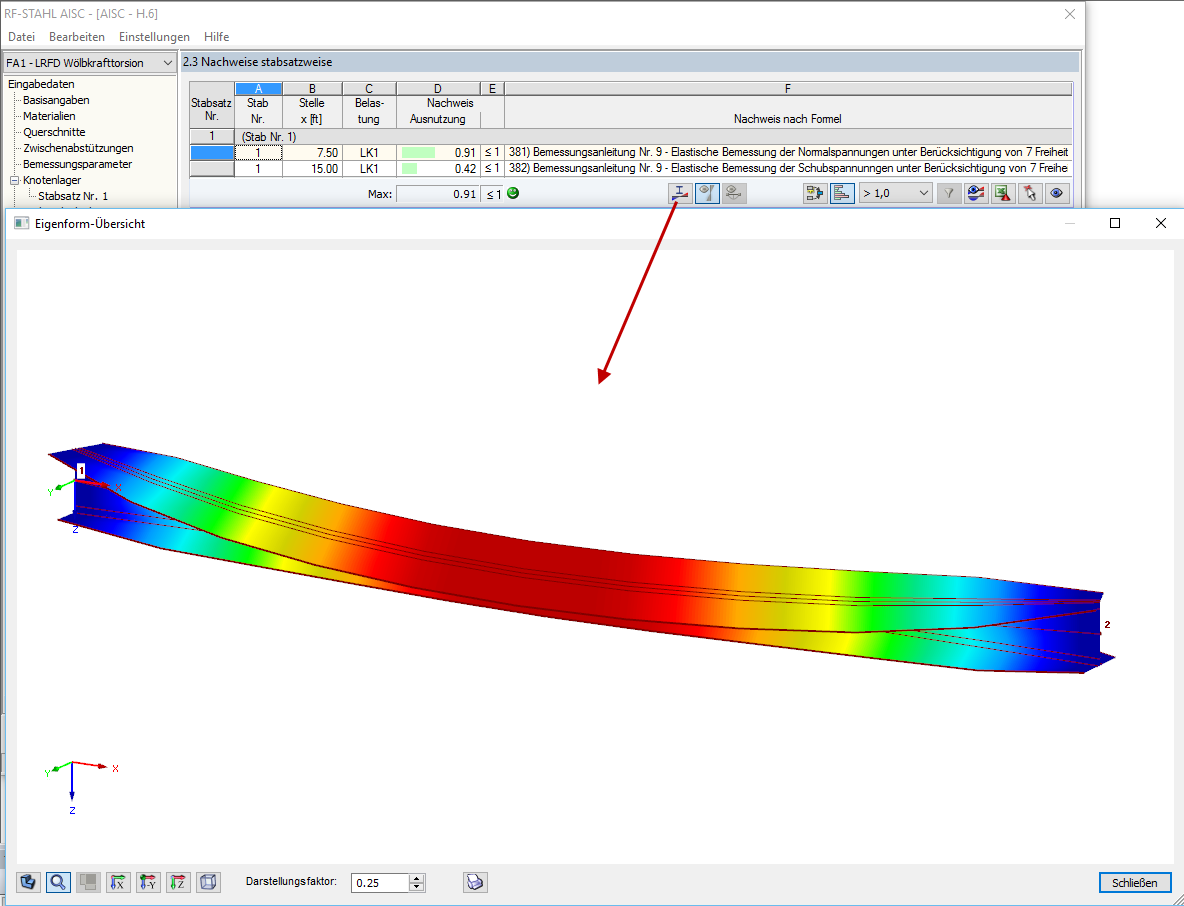Select Stabsatz Nr. 1 tree item
Viewport: 1184px width, 906px height.
[x=73, y=196]
